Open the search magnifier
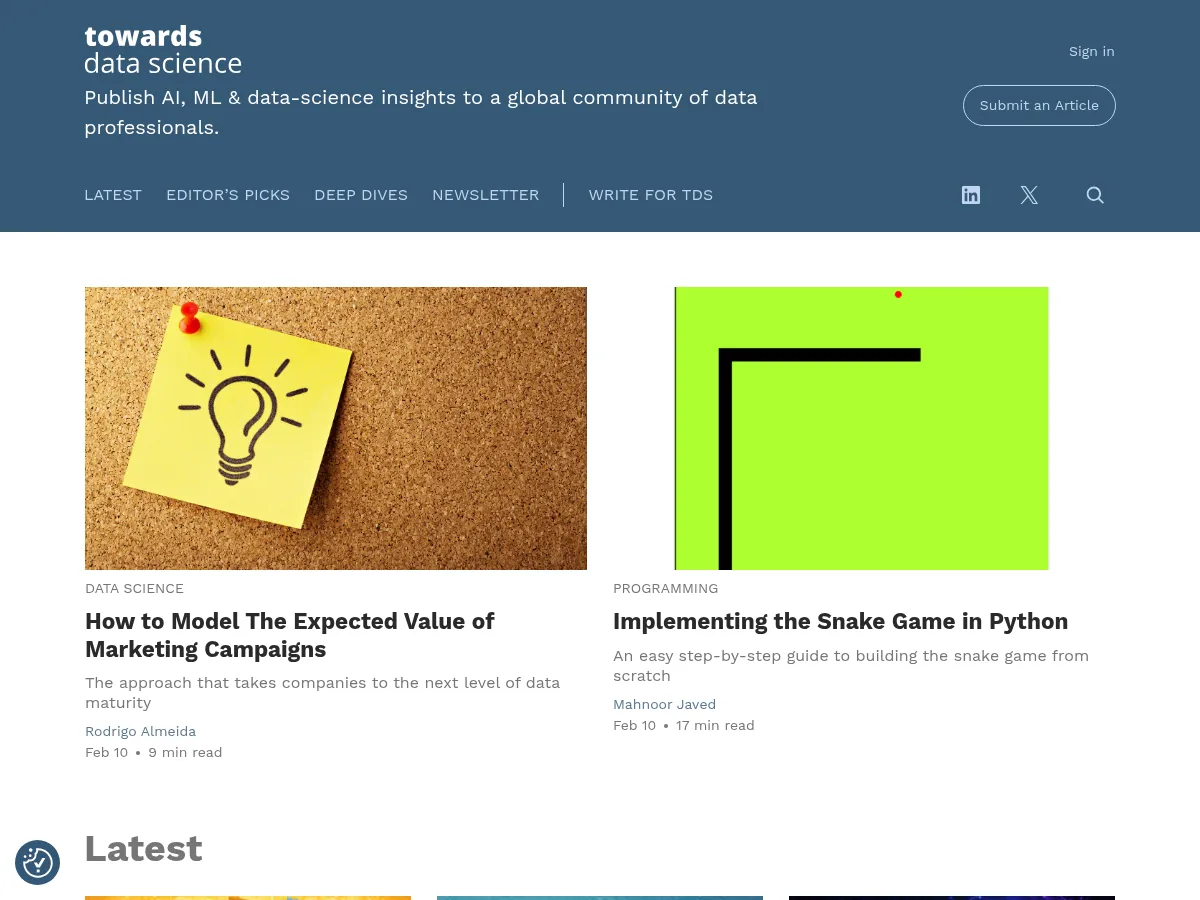This screenshot has width=1200, height=900. click(1095, 195)
